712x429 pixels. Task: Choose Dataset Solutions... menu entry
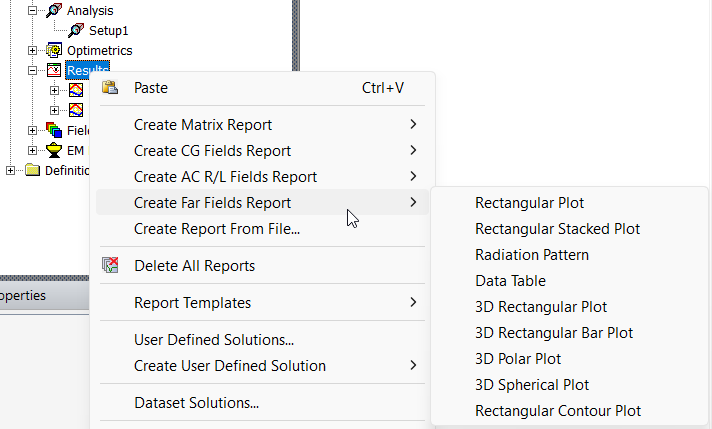tap(262, 403)
